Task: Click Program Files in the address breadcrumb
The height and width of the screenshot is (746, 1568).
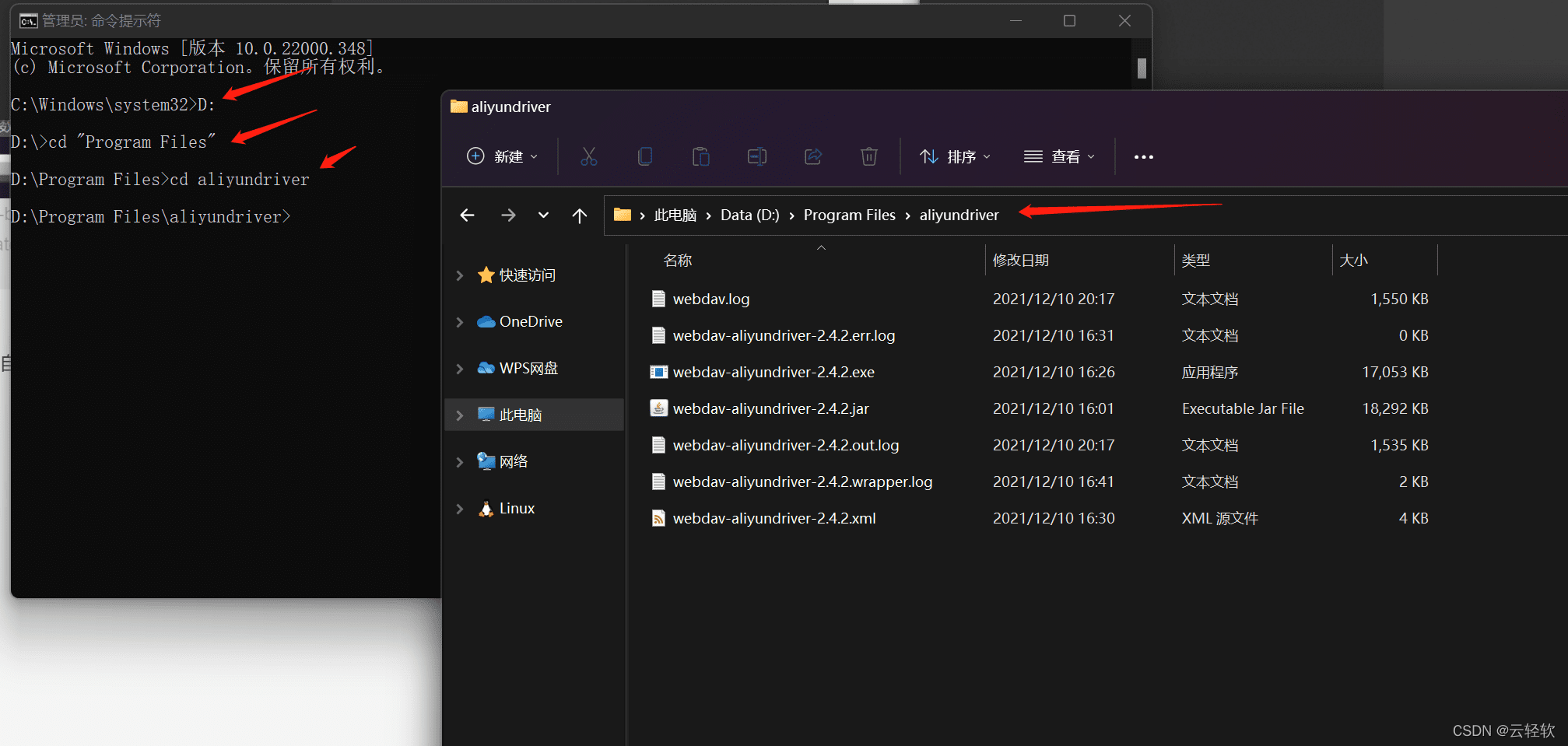Action: click(x=849, y=215)
